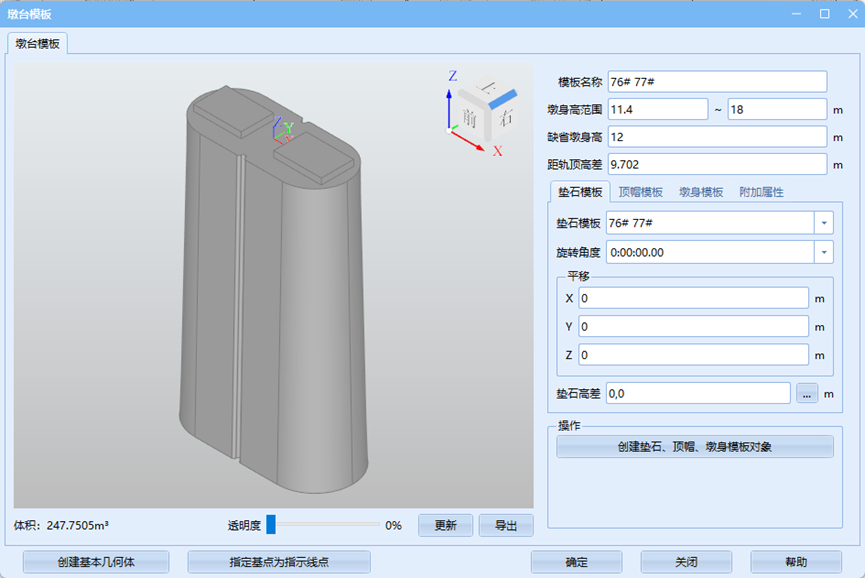The image size is (865, 578).
Task: Click the ellipsis button beside 垫石高差
Action: [x=808, y=394]
